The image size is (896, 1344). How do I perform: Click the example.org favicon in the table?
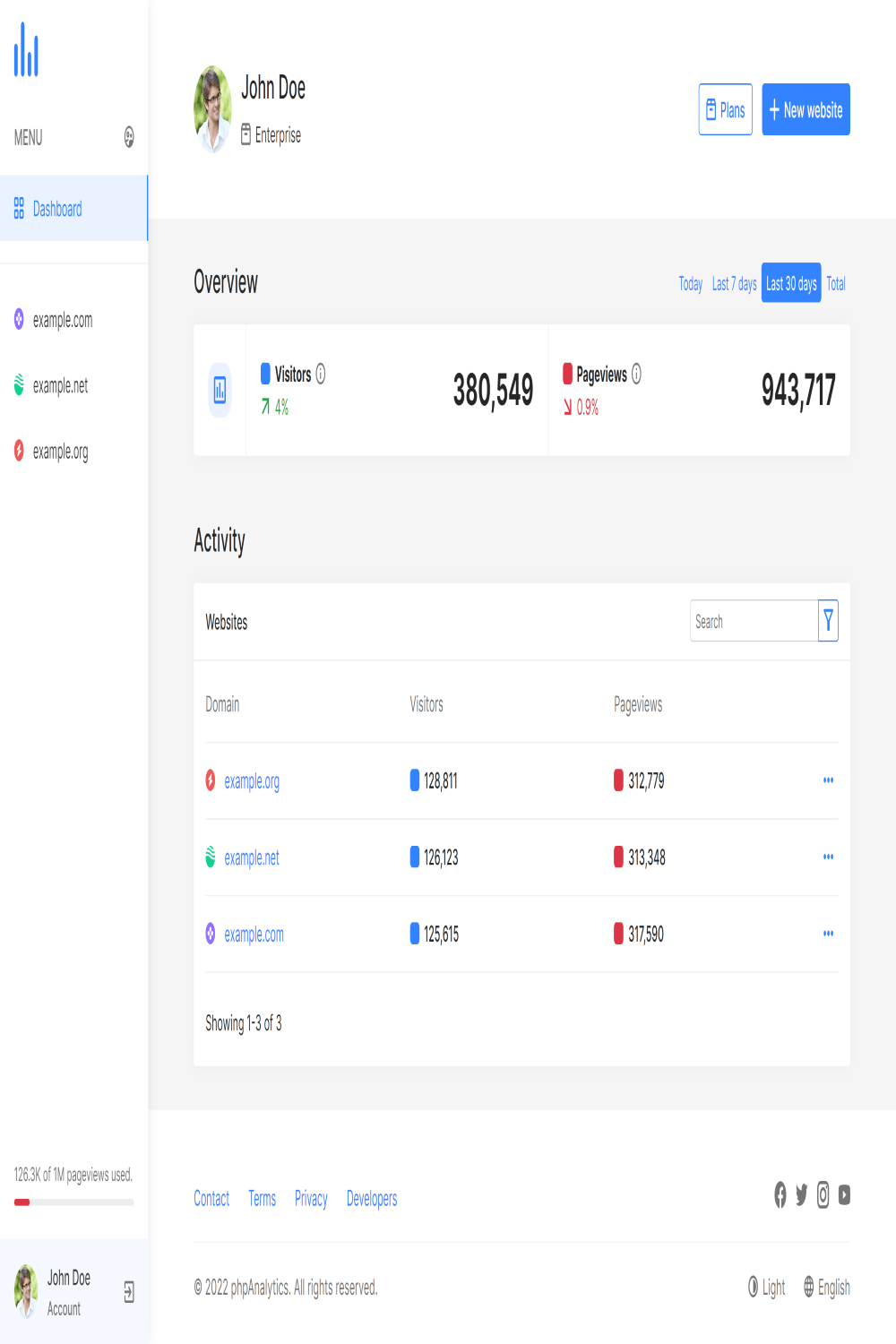click(x=211, y=780)
